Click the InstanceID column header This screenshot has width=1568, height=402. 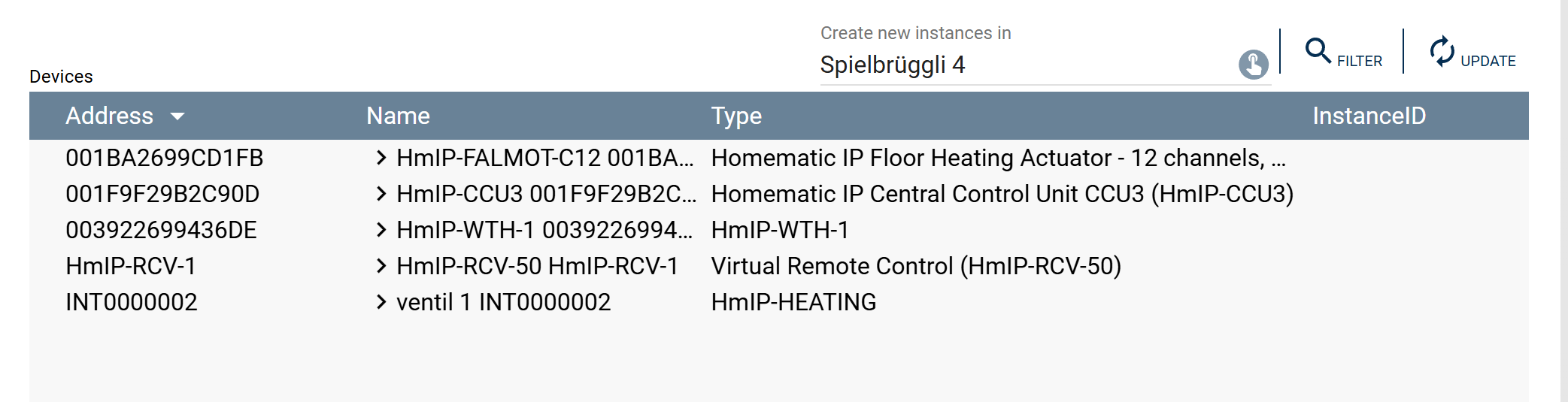click(1369, 116)
